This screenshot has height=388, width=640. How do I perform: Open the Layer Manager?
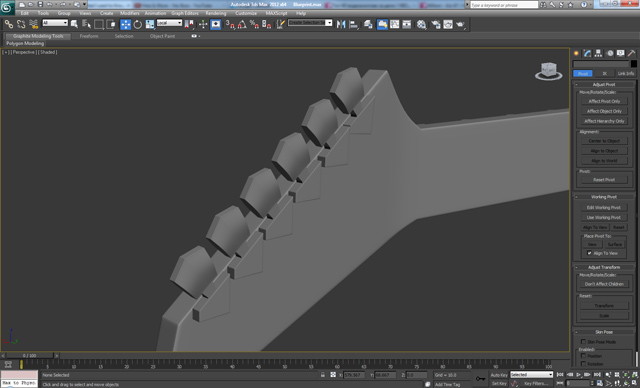(x=368, y=24)
